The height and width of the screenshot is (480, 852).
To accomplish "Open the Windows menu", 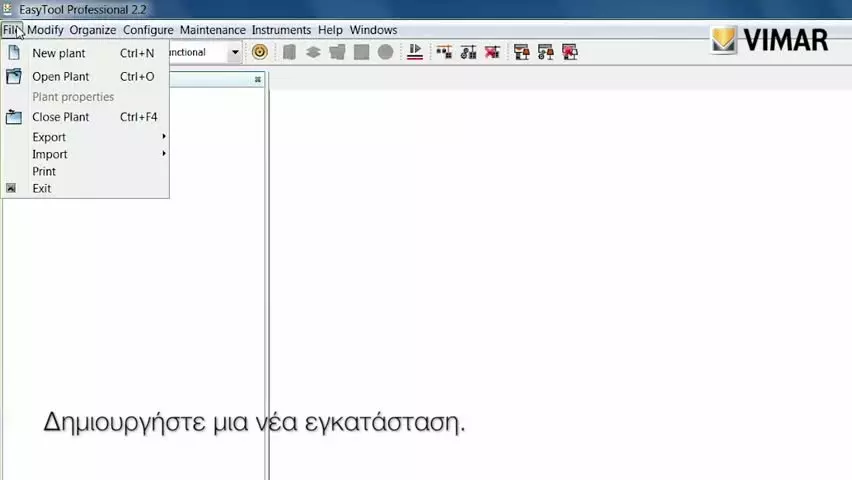I will [x=373, y=30].
